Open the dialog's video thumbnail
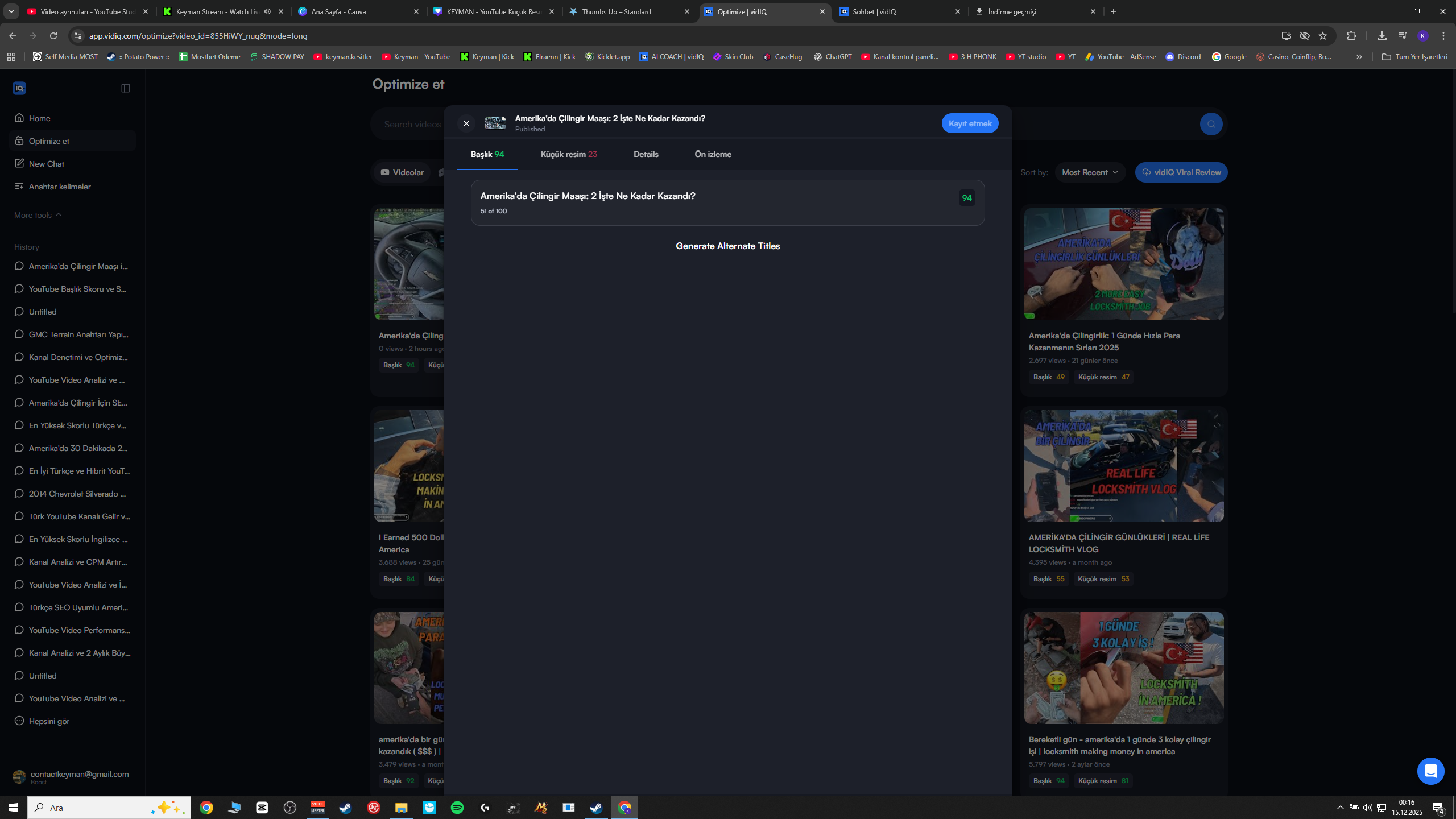Viewport: 1456px width, 819px height. pos(495,123)
